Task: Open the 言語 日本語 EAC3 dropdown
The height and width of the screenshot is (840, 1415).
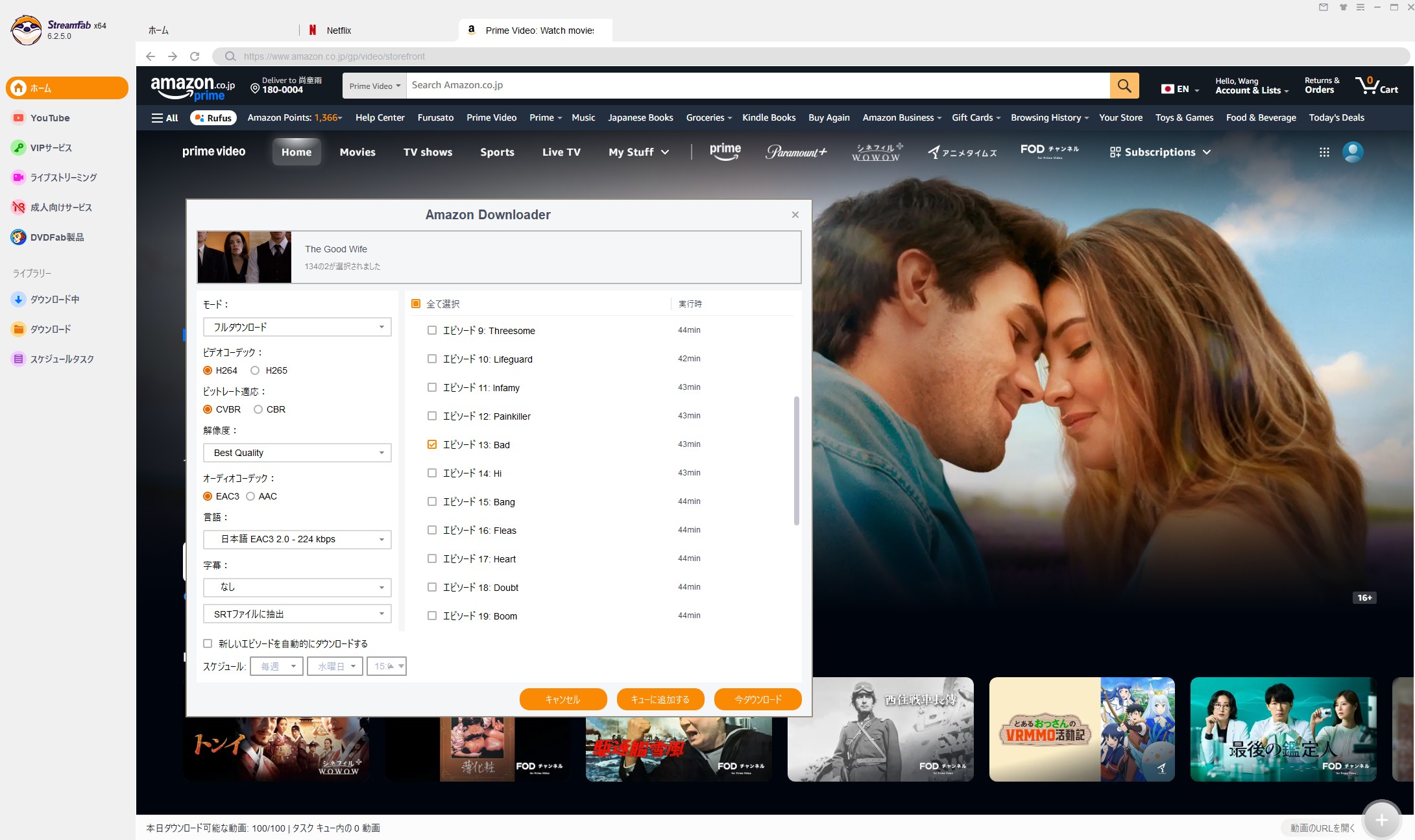Action: [x=297, y=539]
